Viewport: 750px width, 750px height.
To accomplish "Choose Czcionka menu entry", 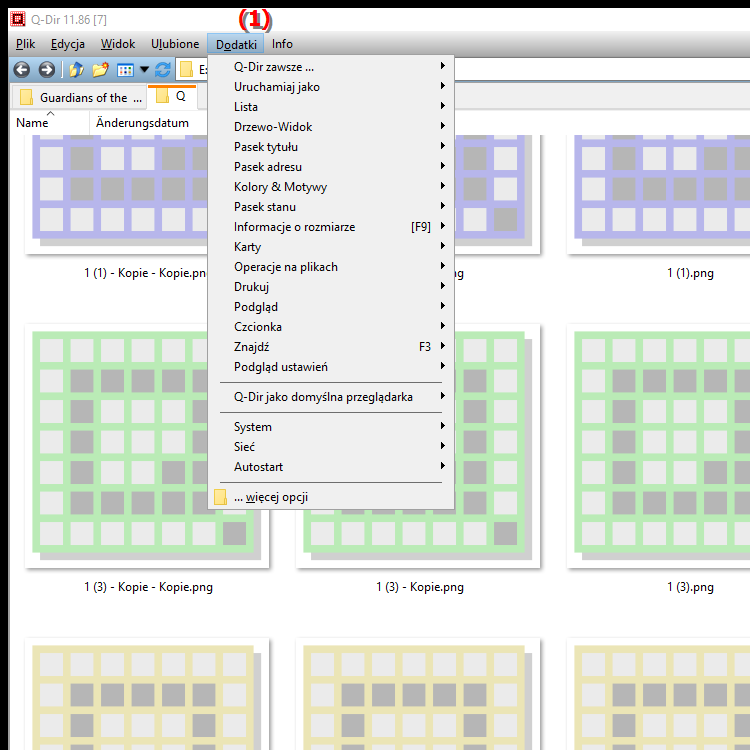I will click(x=331, y=327).
